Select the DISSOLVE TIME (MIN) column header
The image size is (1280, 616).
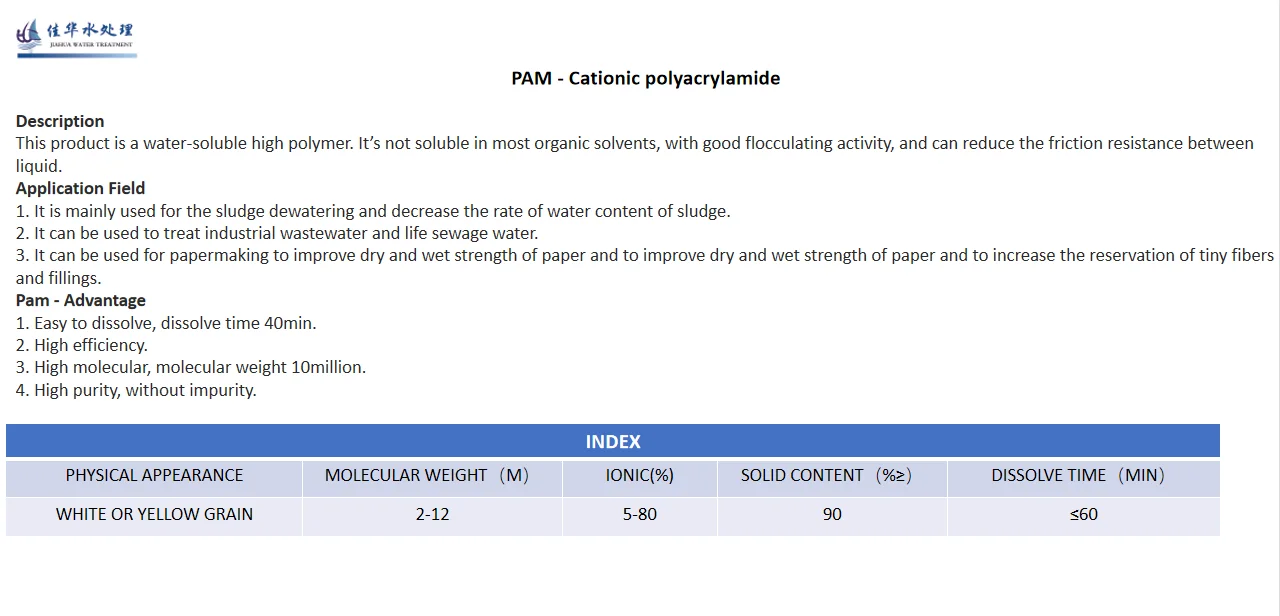1078,476
